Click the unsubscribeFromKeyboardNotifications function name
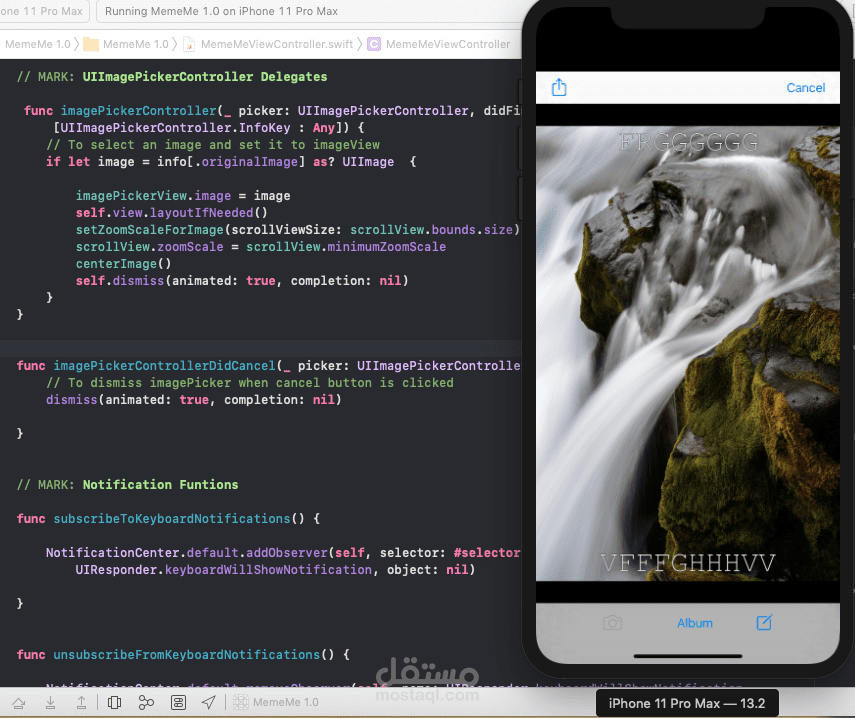The image size is (855, 718). (x=186, y=655)
